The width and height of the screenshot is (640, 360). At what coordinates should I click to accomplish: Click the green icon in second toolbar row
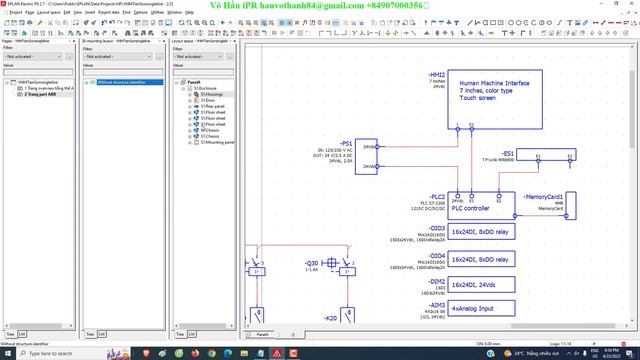pyautogui.click(x=24, y=33)
